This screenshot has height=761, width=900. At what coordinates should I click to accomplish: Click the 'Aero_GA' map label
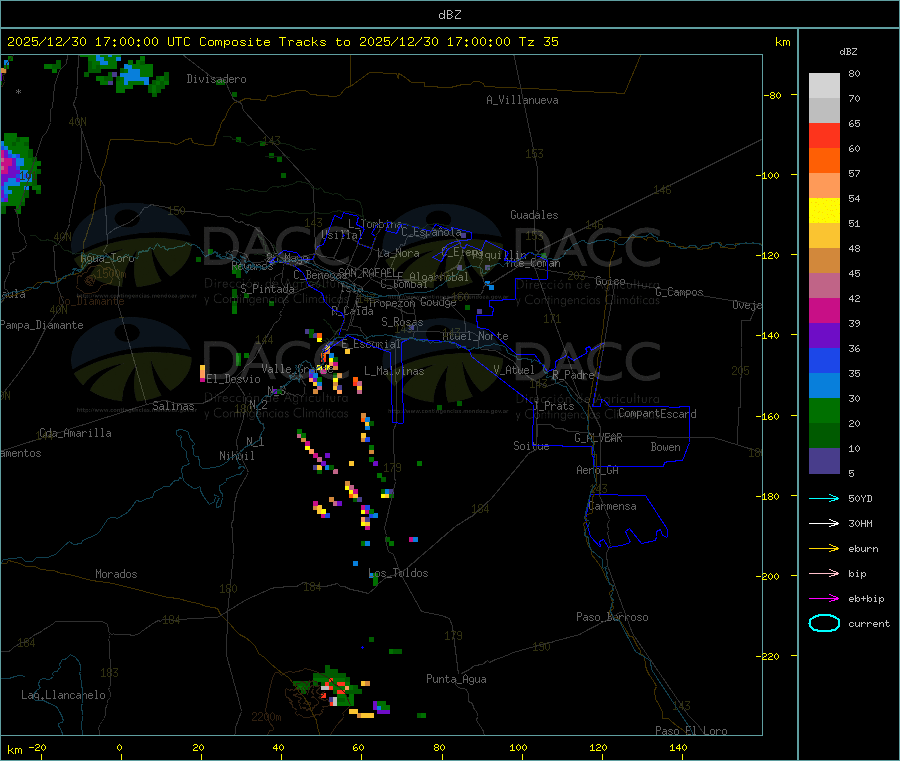[x=598, y=470]
